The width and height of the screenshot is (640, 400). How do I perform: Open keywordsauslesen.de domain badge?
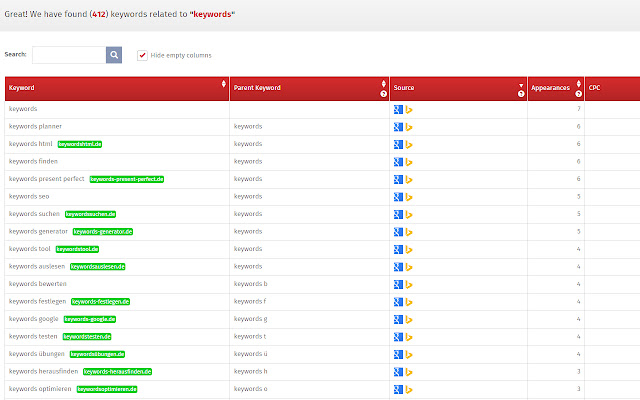click(x=98, y=267)
